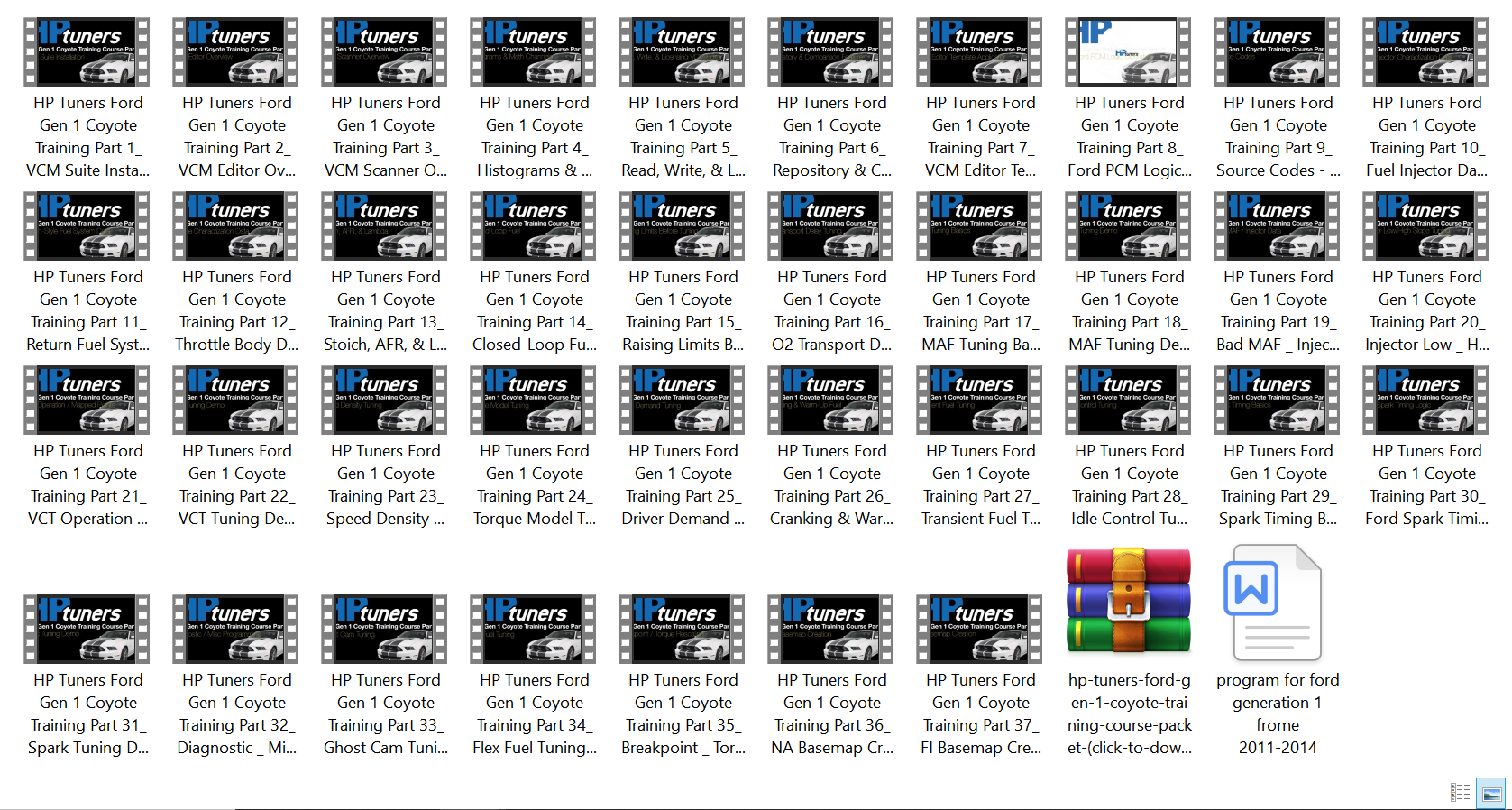The width and height of the screenshot is (1512, 810).
Task: Select Training Part 29 Spark Timing B... video icon
Action: point(1278,400)
